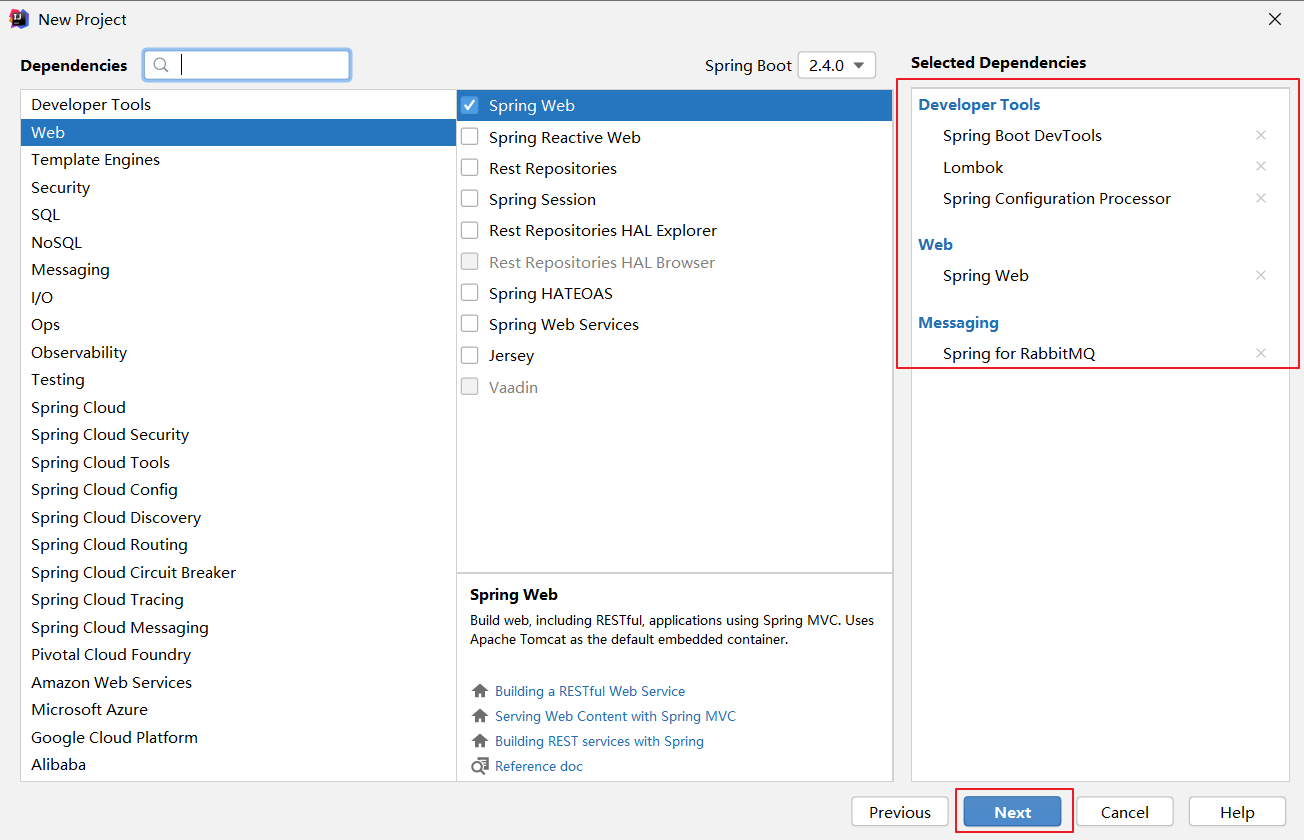Open Pivotal Cloud Foundry category

238,654
